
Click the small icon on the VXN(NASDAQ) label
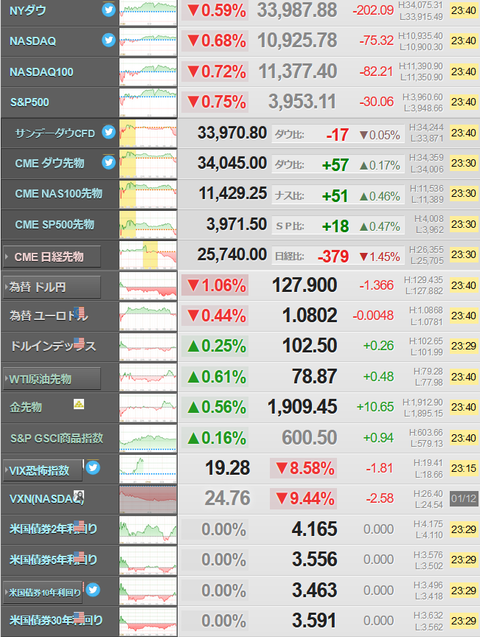click(x=79, y=496)
